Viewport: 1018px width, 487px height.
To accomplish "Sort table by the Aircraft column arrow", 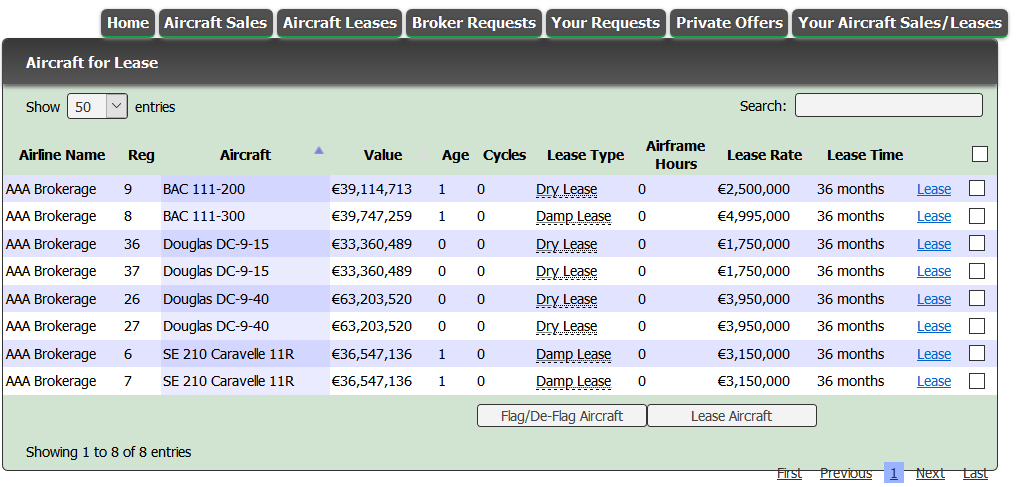I will click(318, 151).
